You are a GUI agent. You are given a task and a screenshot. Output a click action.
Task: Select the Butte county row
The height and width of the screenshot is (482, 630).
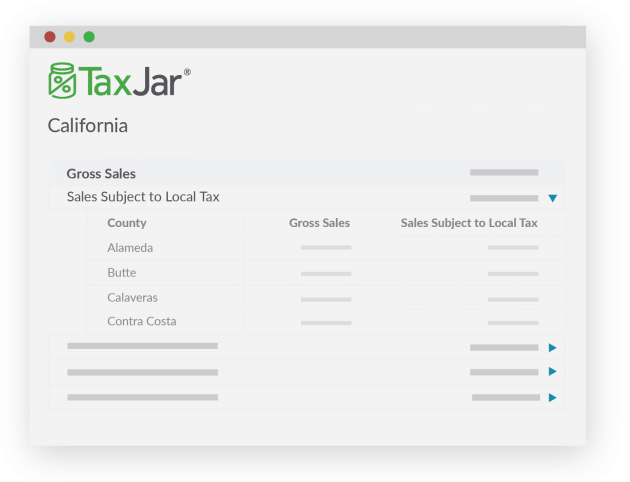pyautogui.click(x=326, y=273)
